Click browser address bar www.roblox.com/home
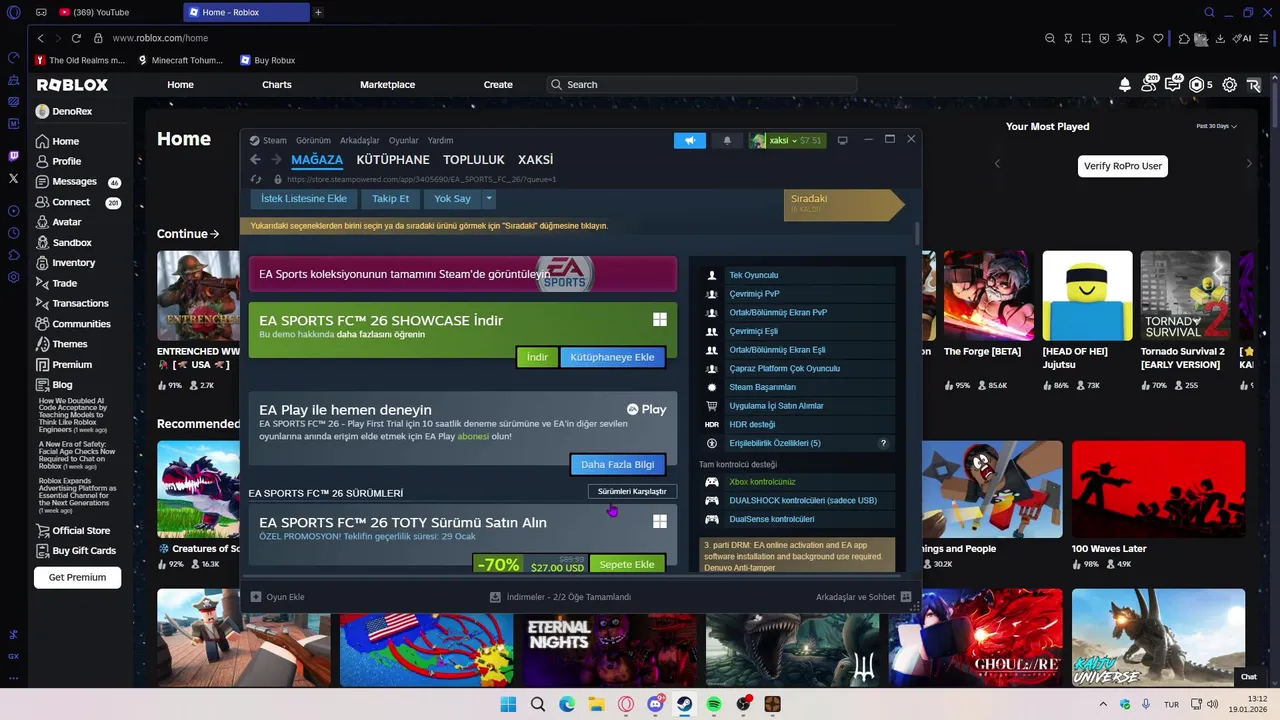The image size is (1280, 720). [160, 38]
